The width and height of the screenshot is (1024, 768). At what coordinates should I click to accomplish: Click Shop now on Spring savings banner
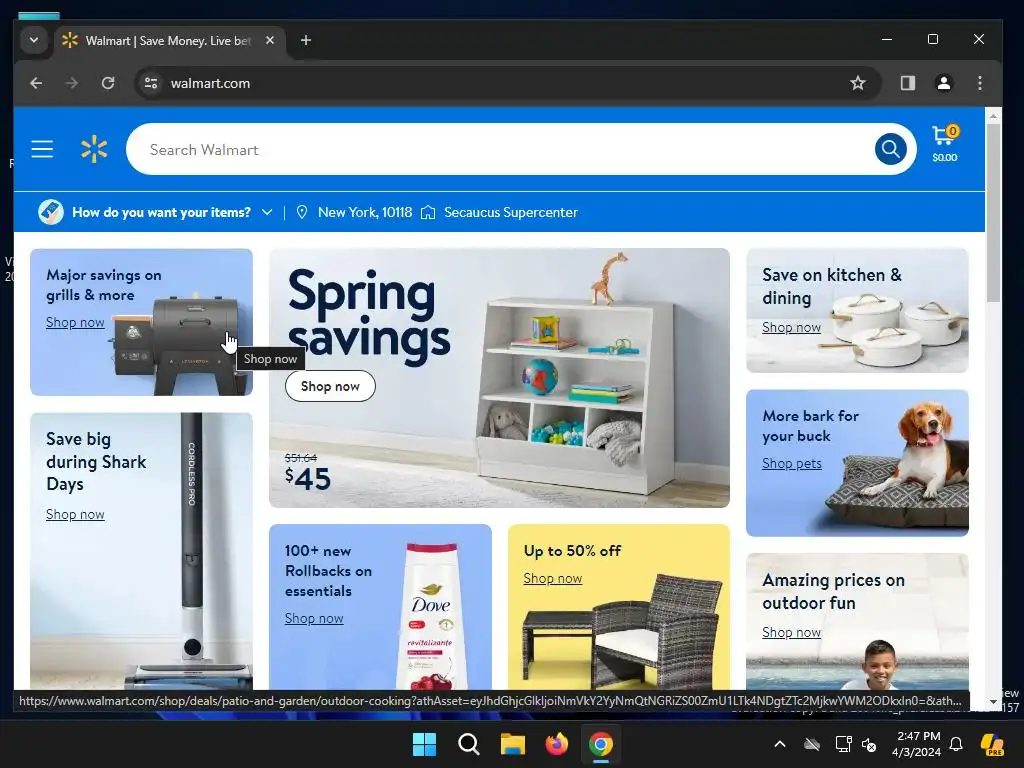330,386
